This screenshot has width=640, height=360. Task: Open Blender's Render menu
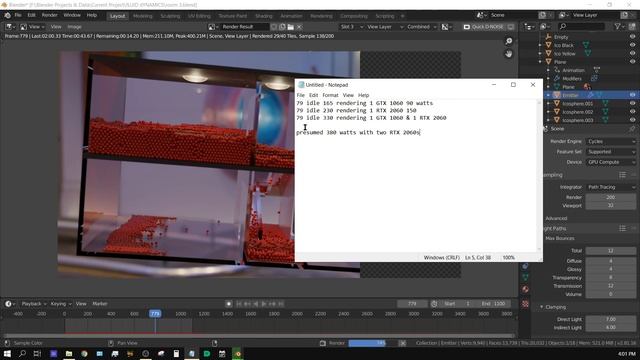click(49, 15)
